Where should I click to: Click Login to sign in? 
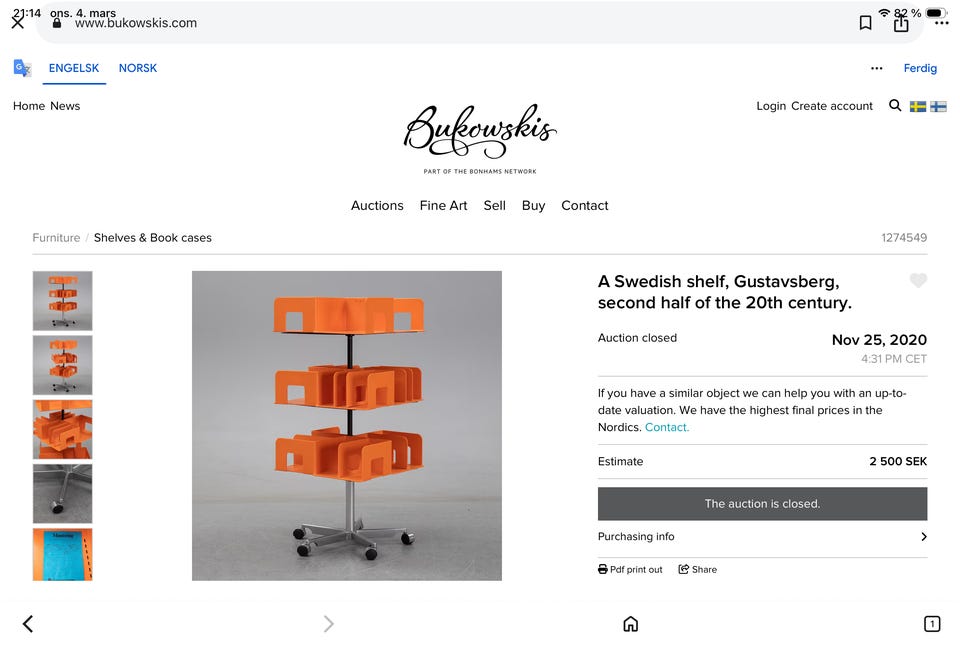[x=771, y=105]
